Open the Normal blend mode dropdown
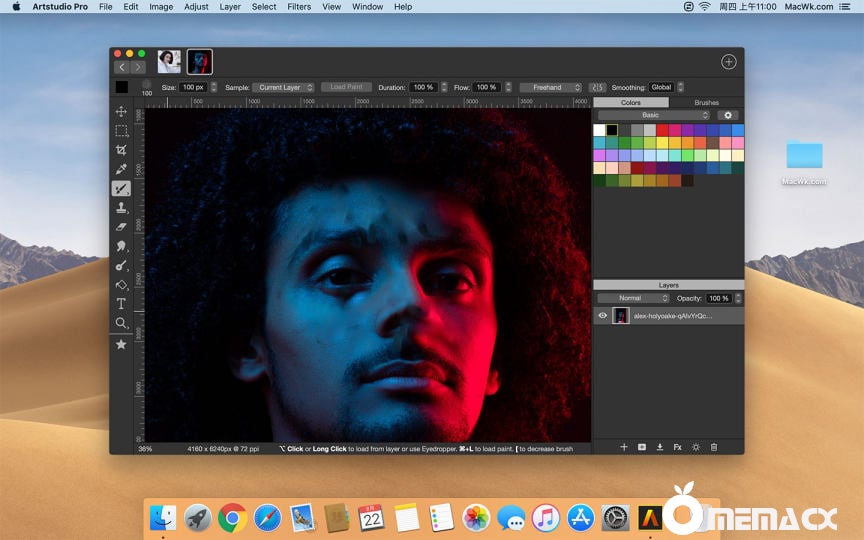 pos(633,298)
